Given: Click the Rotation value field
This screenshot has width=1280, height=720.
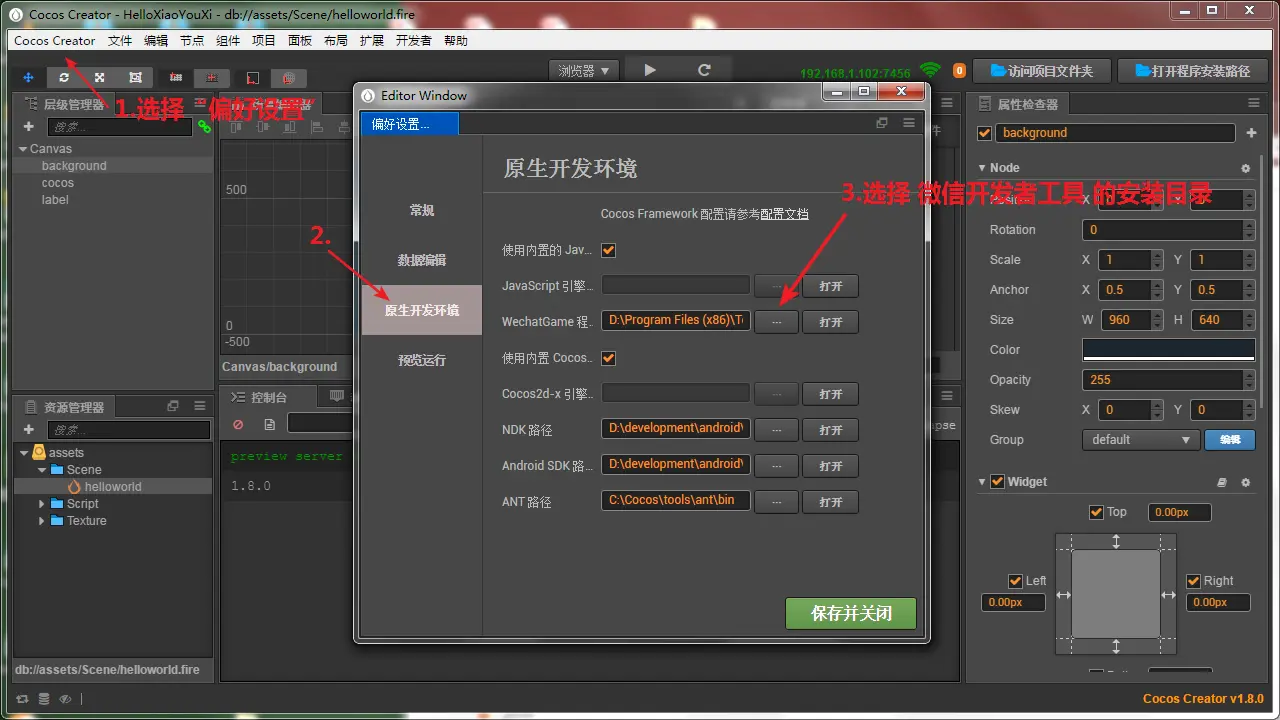Looking at the screenshot, I should tap(1163, 230).
